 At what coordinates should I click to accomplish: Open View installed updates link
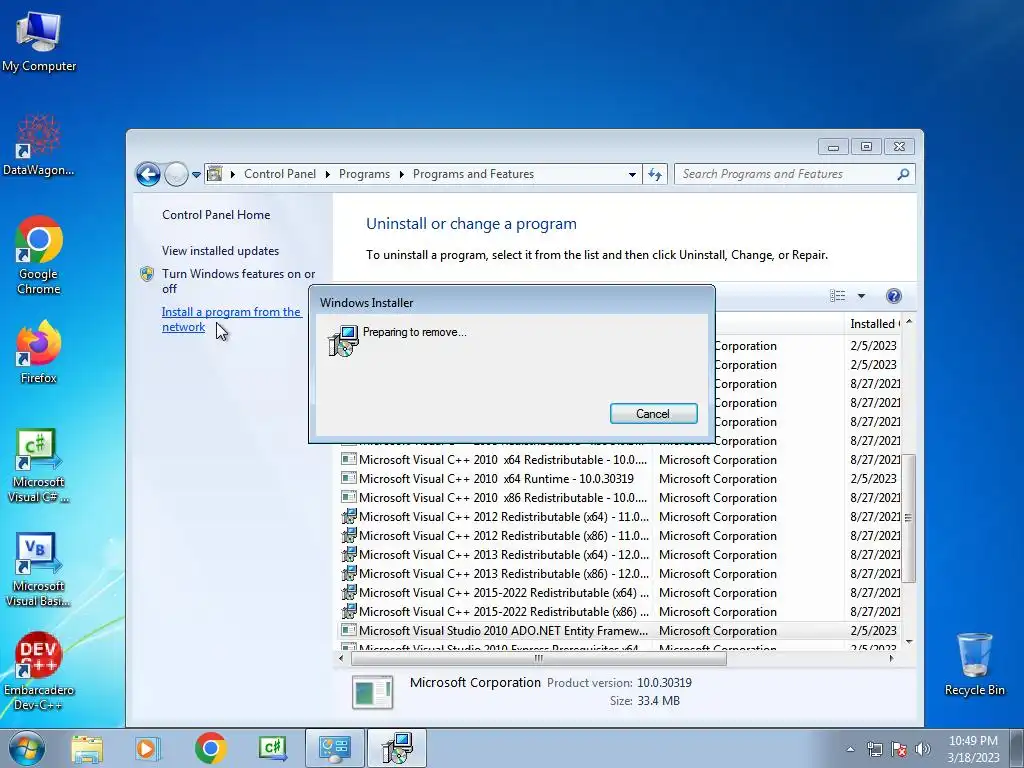pyautogui.click(x=220, y=251)
